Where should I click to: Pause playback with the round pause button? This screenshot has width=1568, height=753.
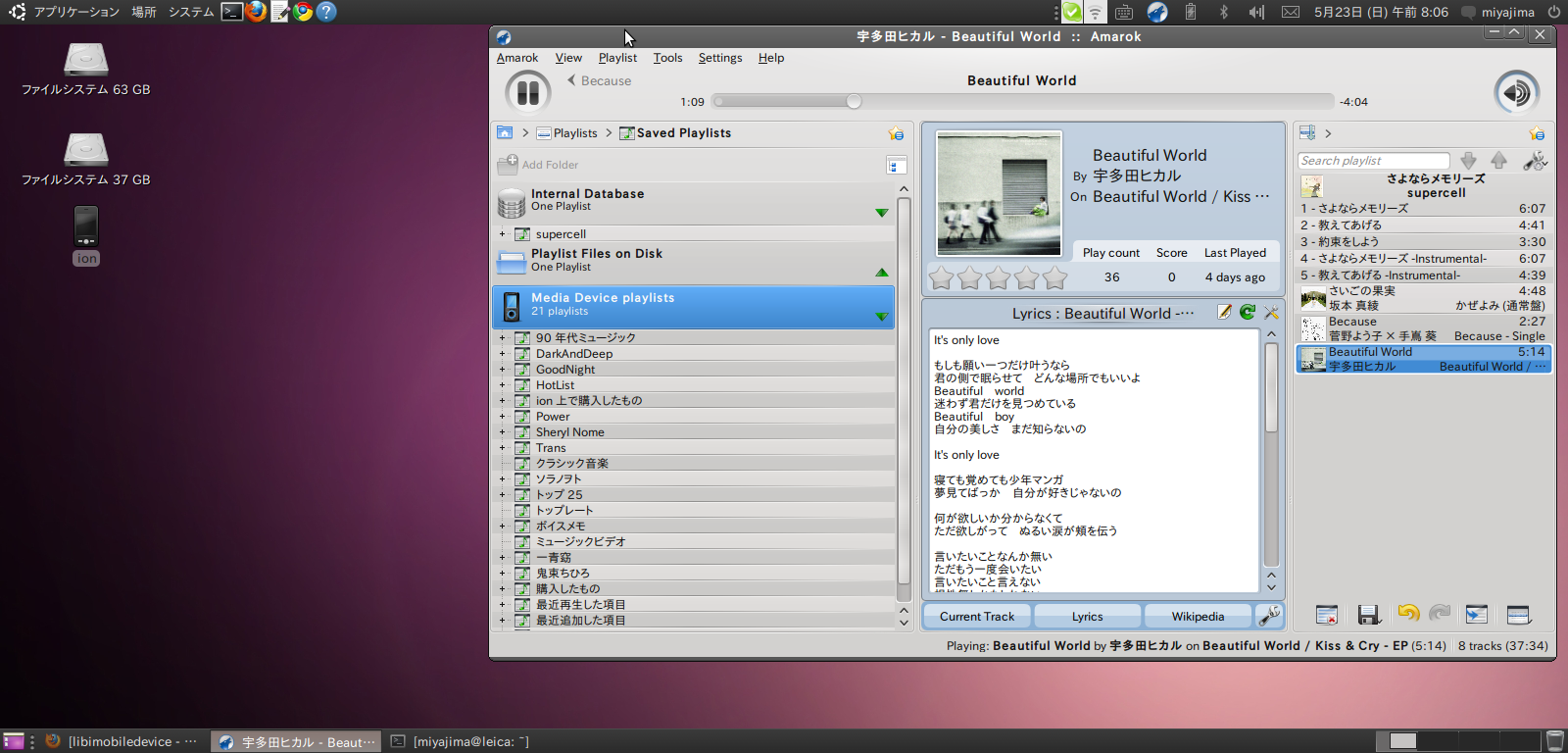pos(527,93)
